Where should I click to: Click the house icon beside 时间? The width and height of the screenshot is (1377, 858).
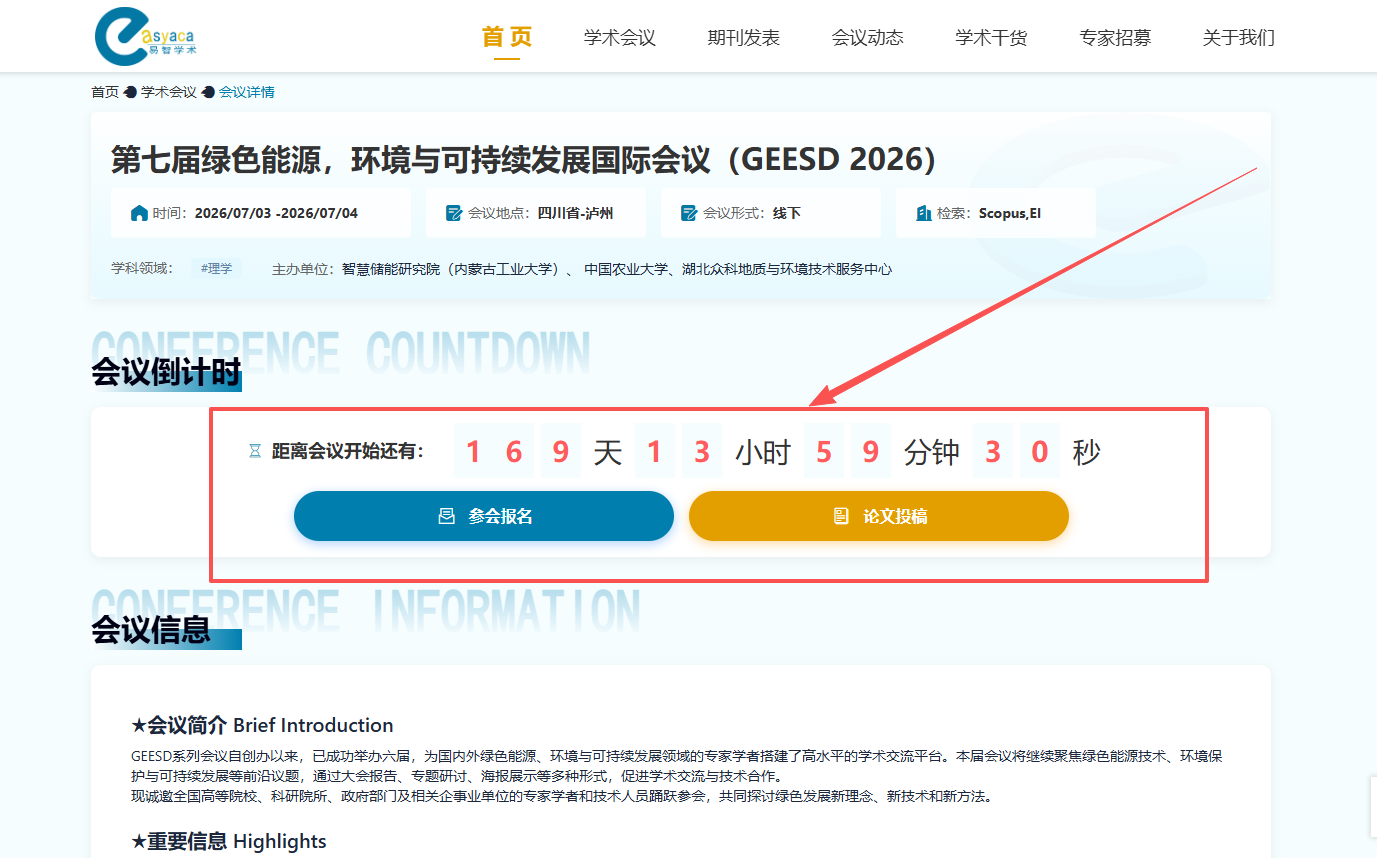[x=140, y=213]
